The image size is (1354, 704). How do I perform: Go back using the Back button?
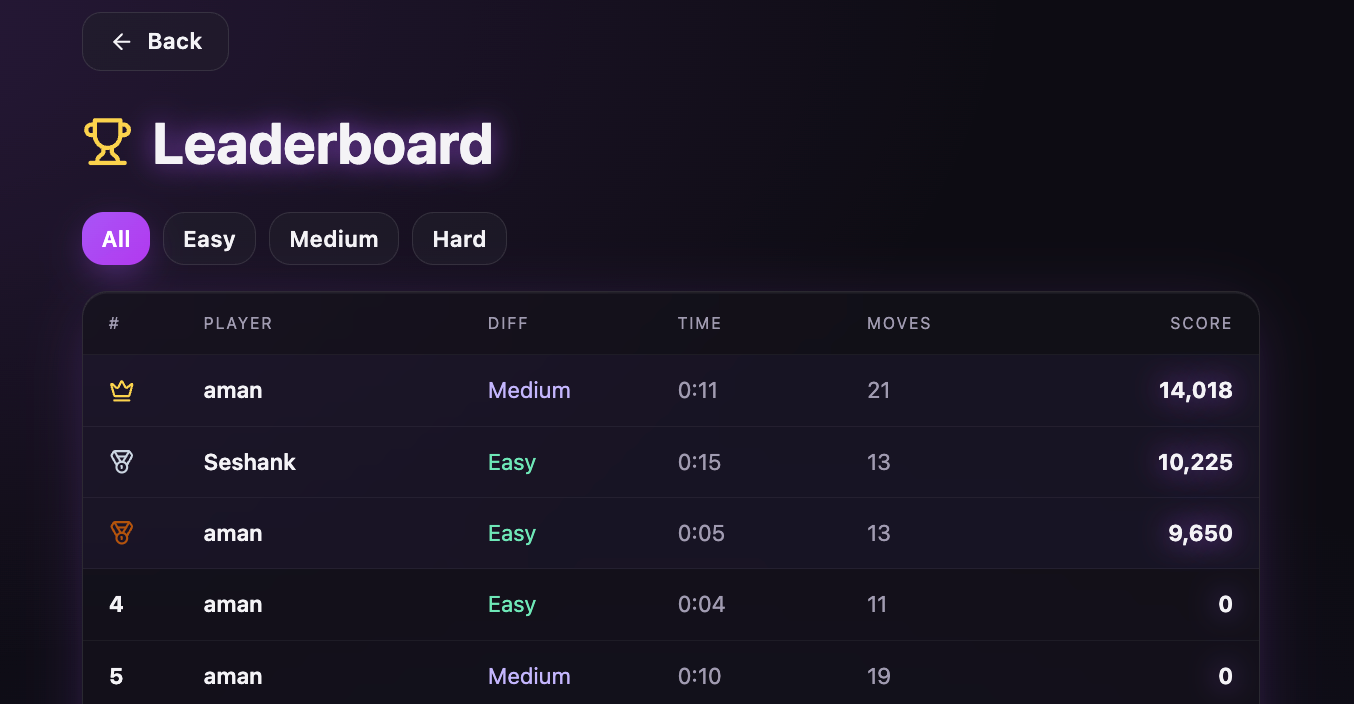click(x=155, y=41)
